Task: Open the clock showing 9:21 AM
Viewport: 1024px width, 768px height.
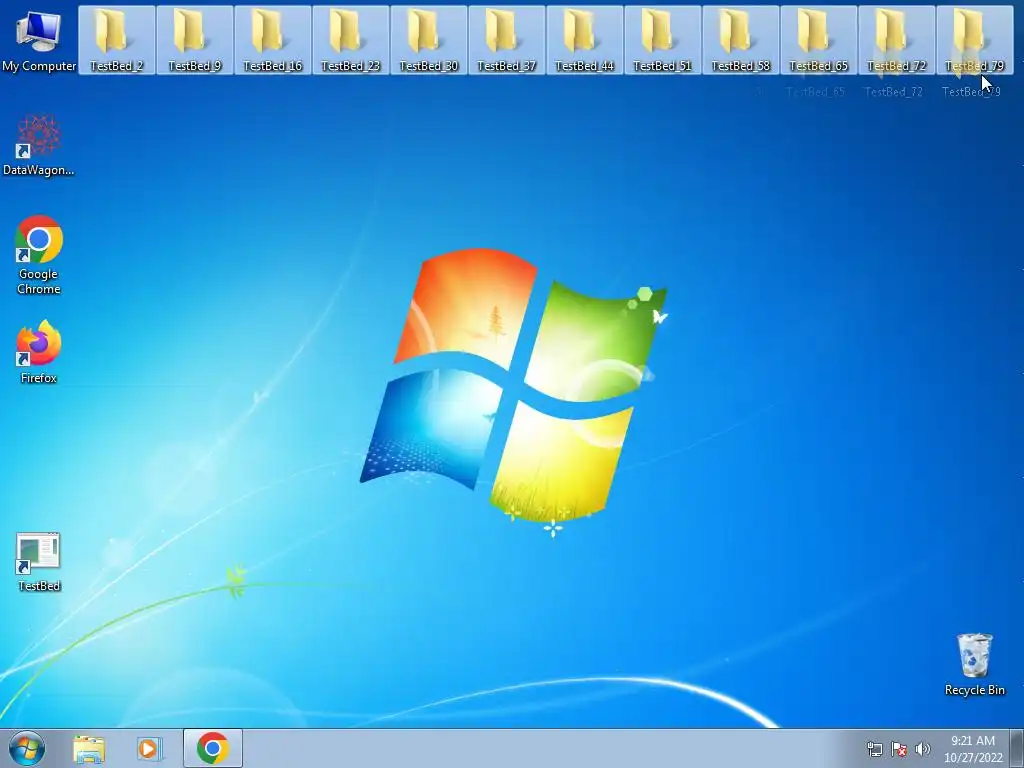Action: 973,749
